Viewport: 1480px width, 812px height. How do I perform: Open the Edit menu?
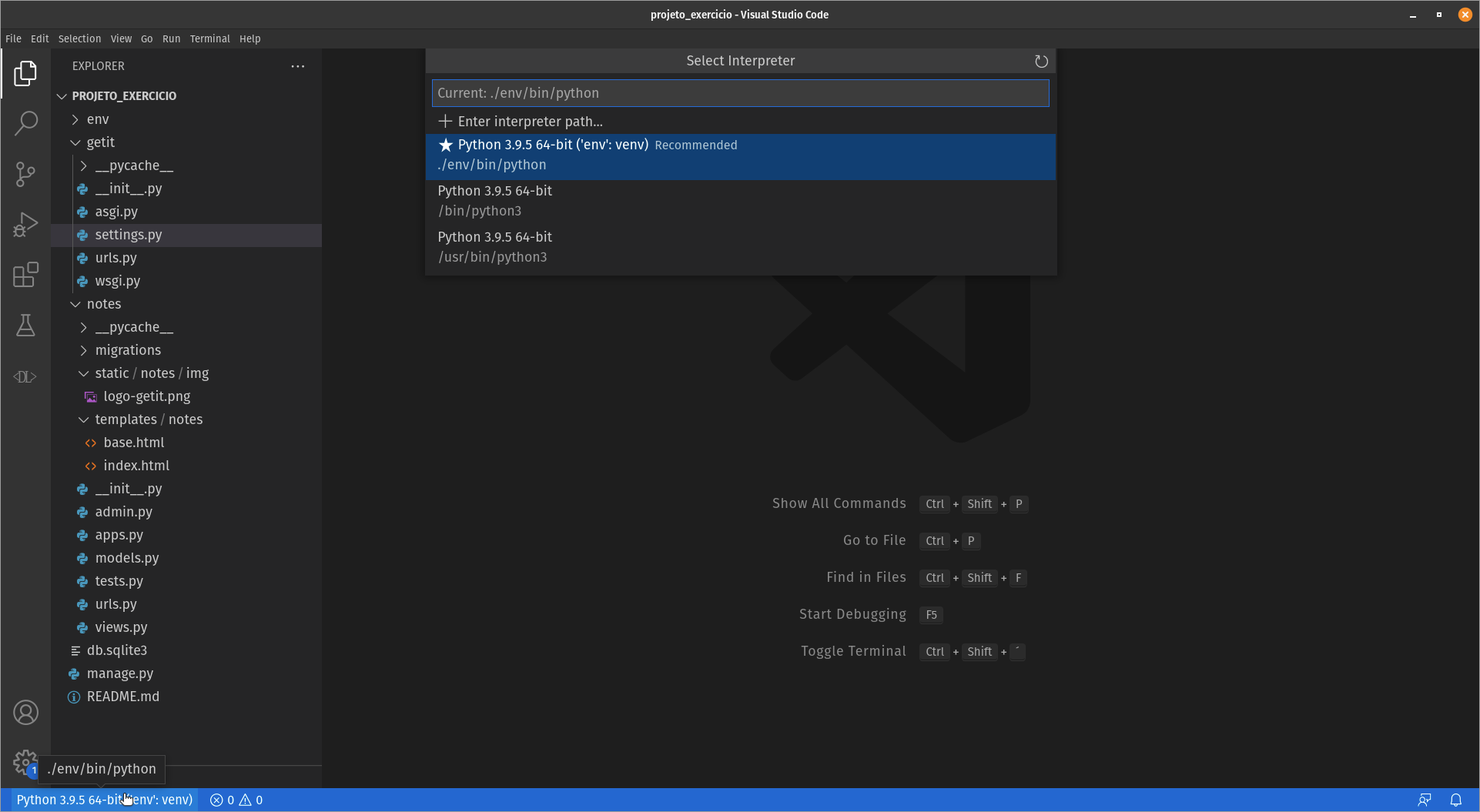click(39, 38)
